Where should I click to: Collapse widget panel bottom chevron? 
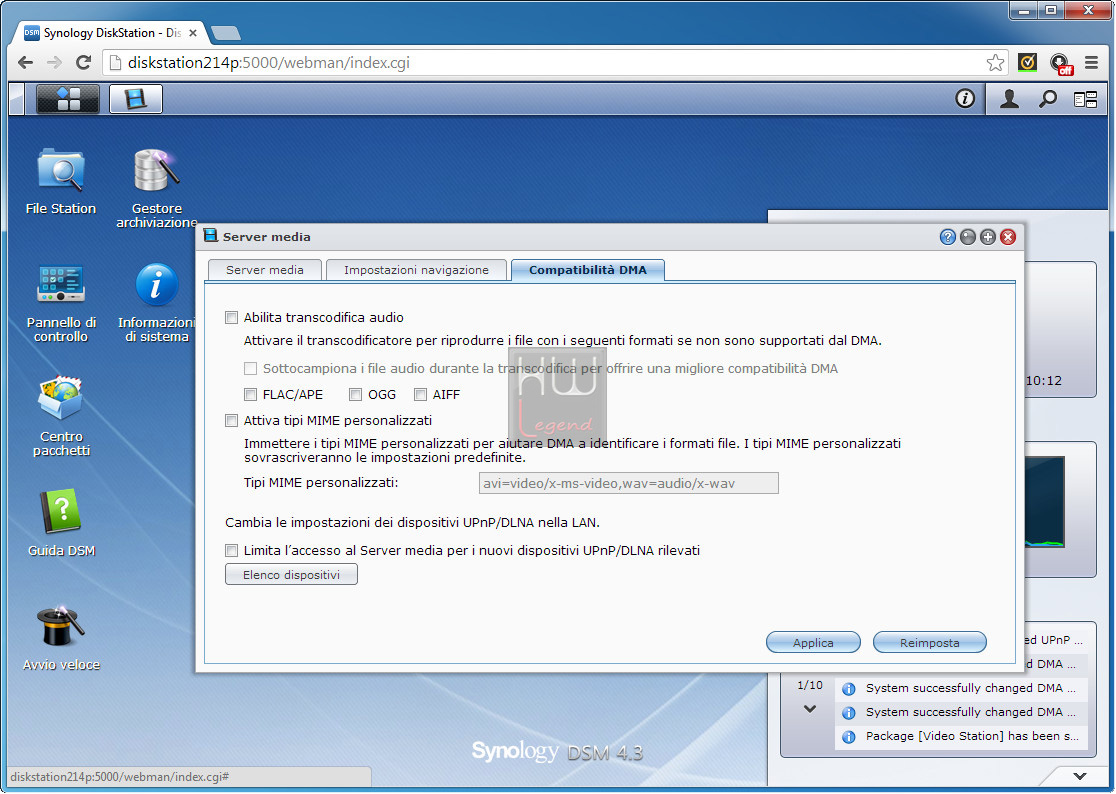point(1080,776)
